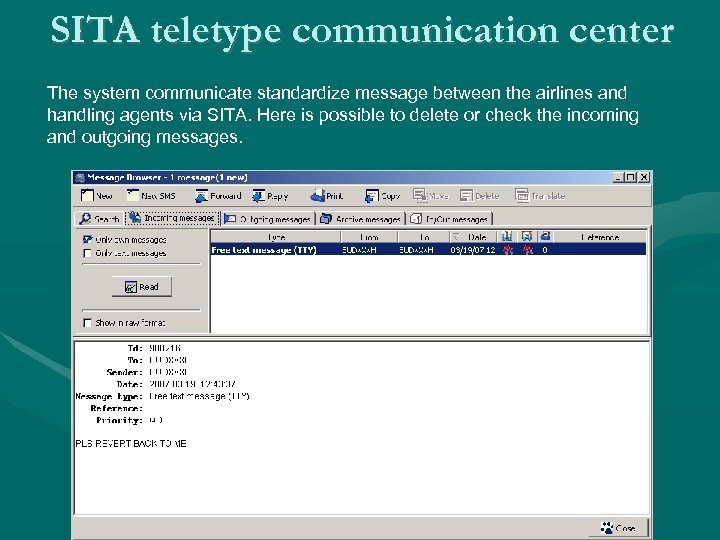Print the selected message
This screenshot has height=540, width=720.
coord(326,196)
